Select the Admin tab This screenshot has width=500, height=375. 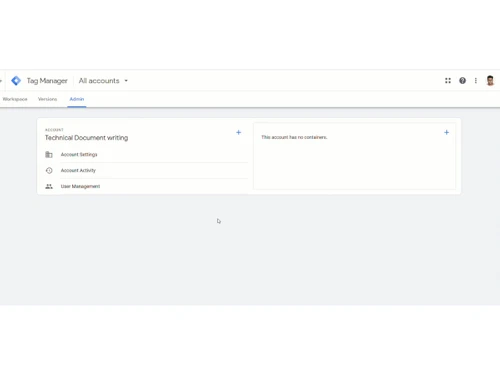click(77, 99)
